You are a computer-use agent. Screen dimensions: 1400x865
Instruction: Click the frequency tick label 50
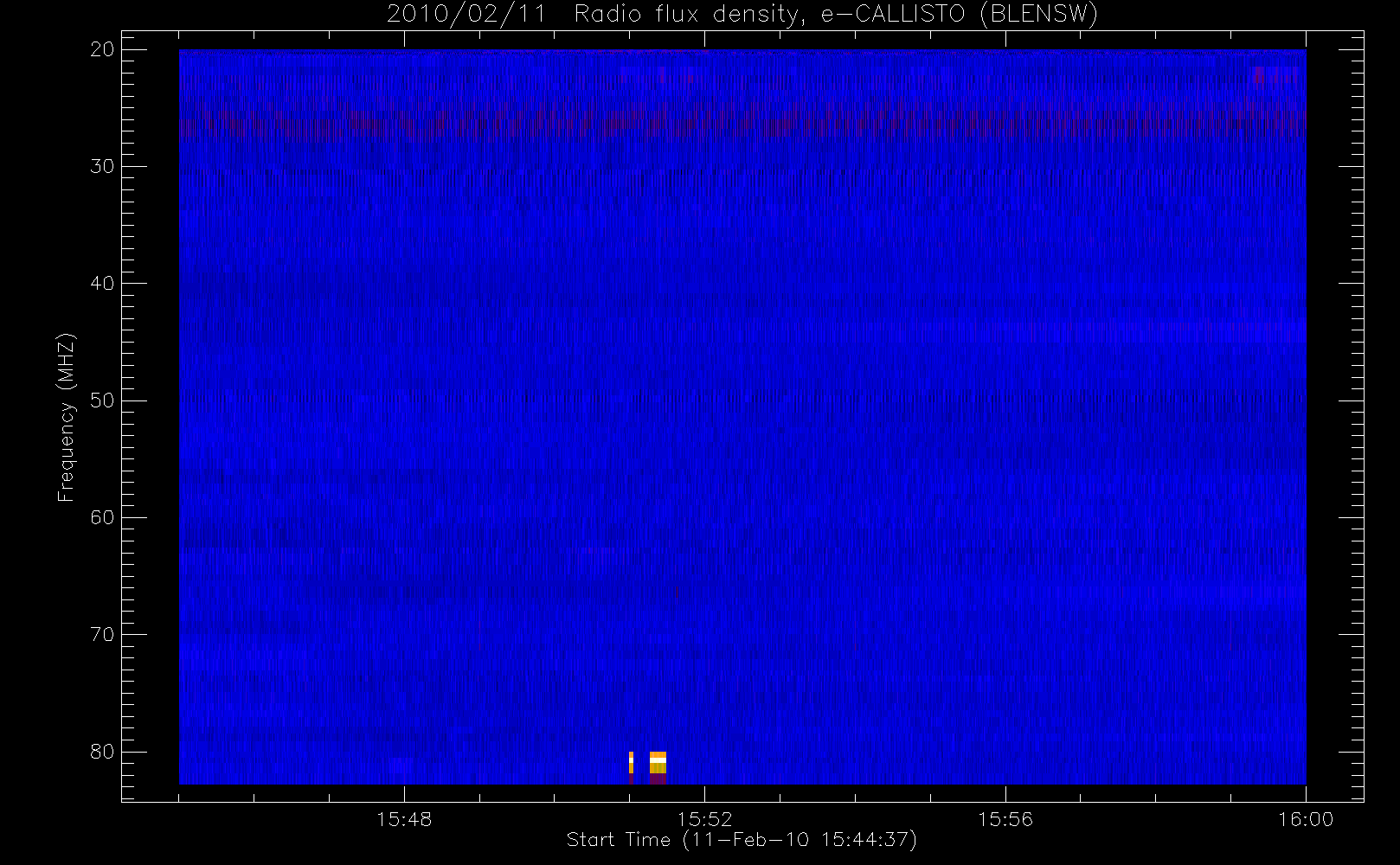102,400
